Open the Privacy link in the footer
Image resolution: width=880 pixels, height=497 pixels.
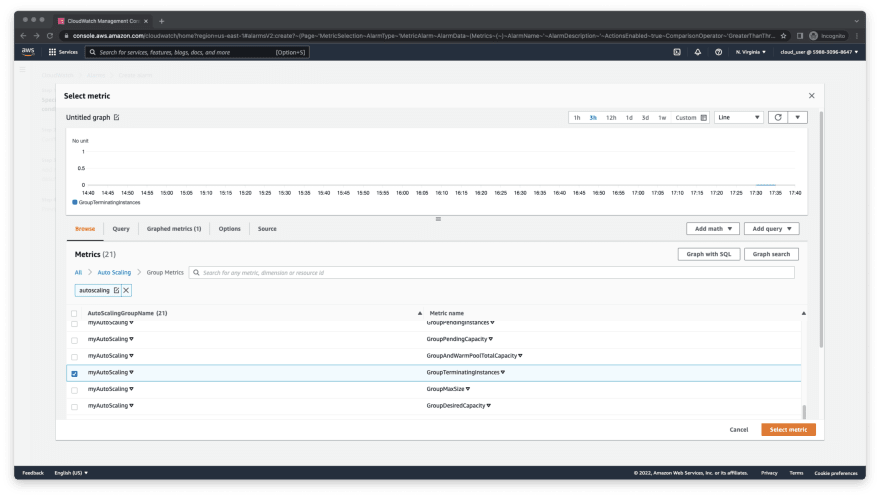pos(769,473)
